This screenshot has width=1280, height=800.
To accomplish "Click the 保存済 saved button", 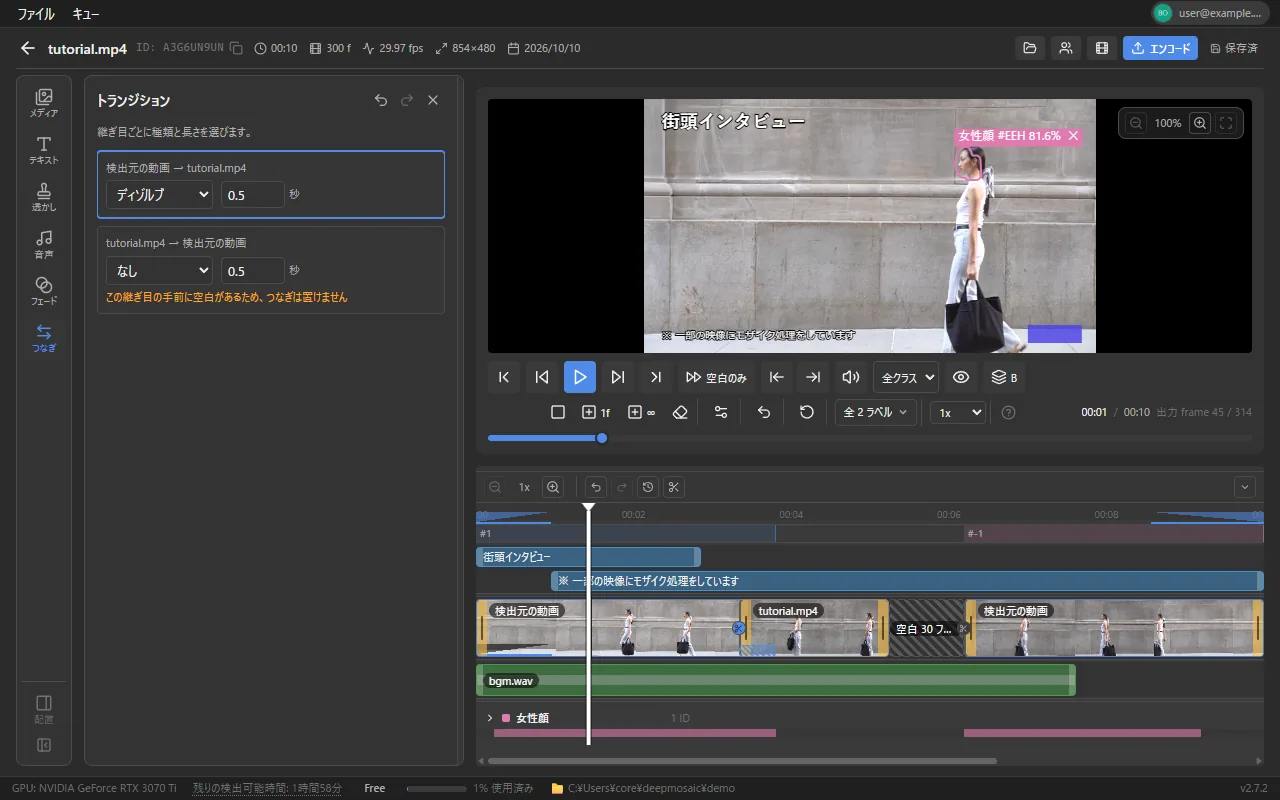I will click(x=1234, y=48).
